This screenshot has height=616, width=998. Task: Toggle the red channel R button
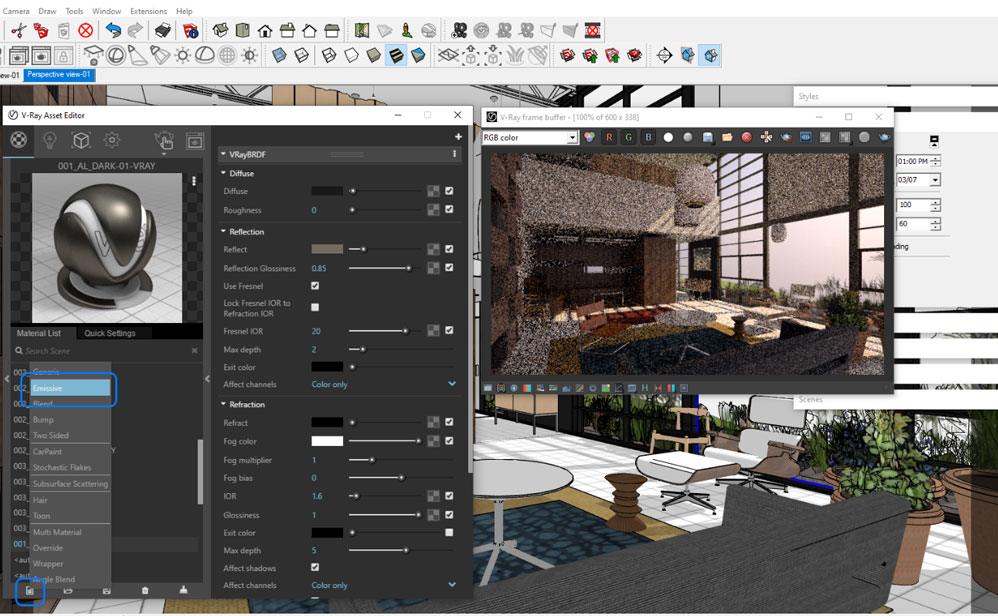point(610,137)
